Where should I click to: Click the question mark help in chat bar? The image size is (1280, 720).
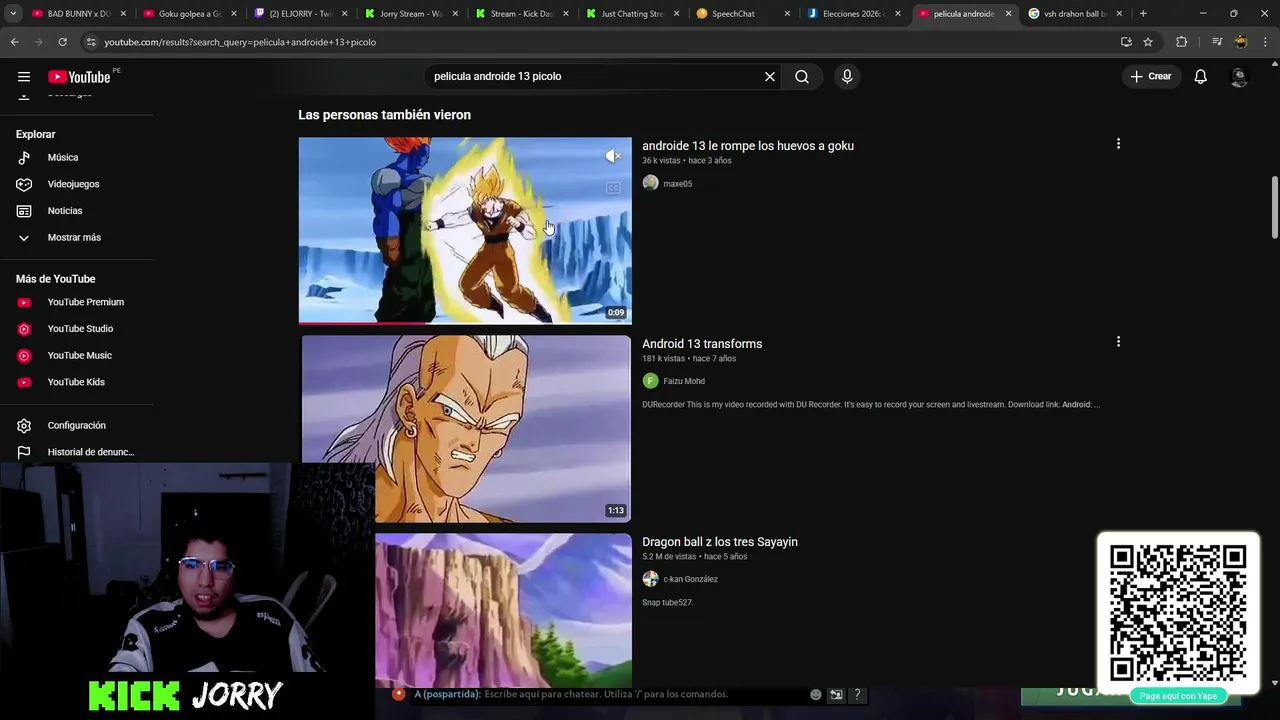click(x=857, y=694)
